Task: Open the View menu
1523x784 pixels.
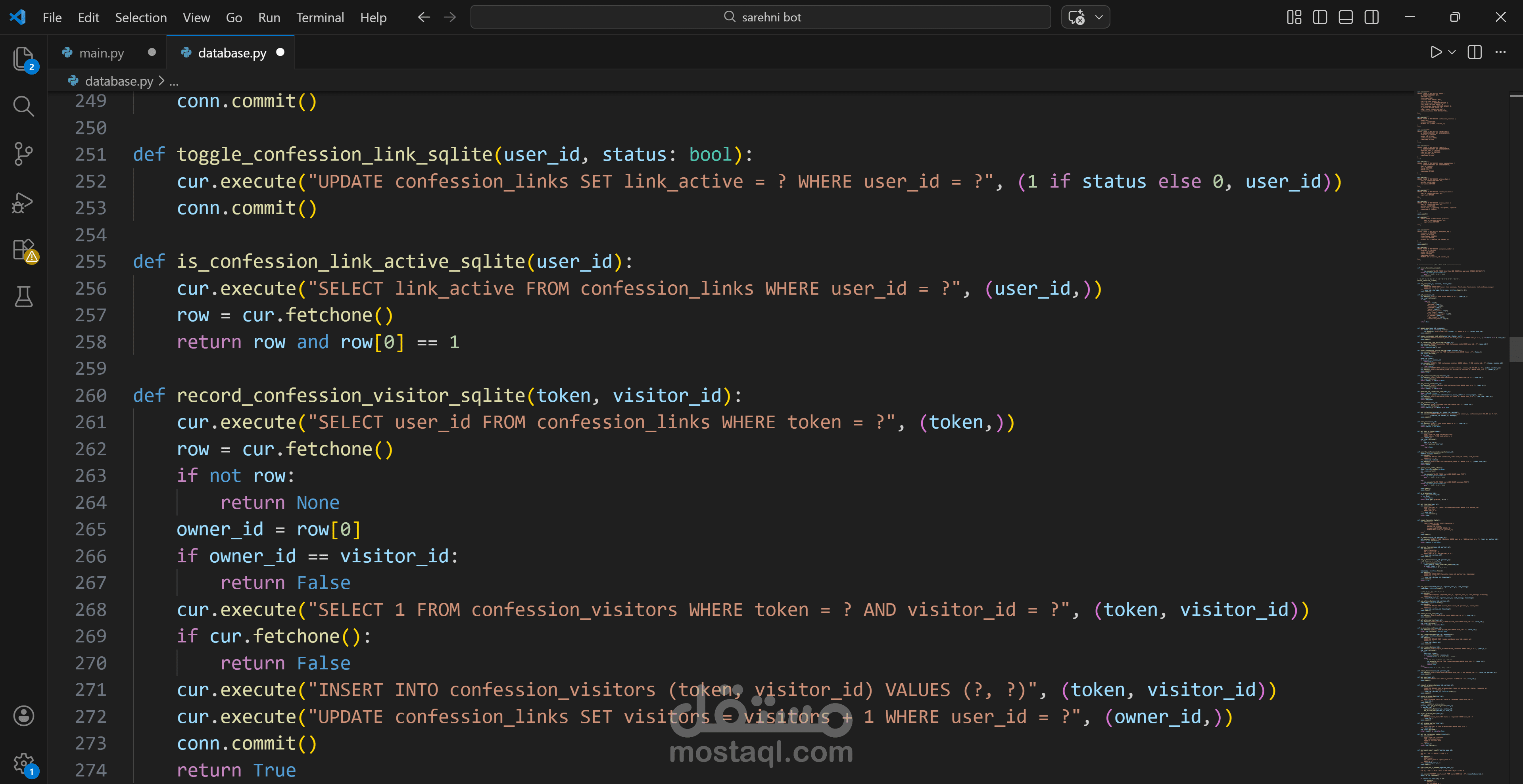Action: coord(196,17)
